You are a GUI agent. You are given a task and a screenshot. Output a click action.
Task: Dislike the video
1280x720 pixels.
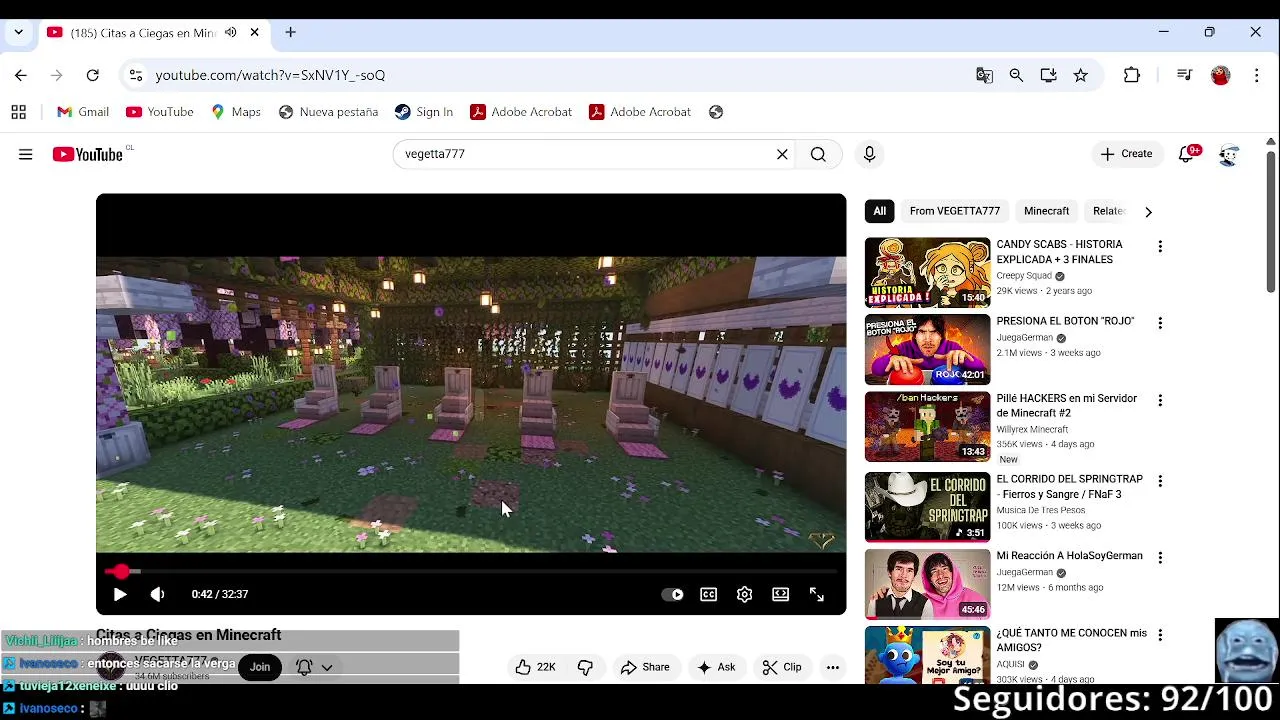[x=585, y=667]
